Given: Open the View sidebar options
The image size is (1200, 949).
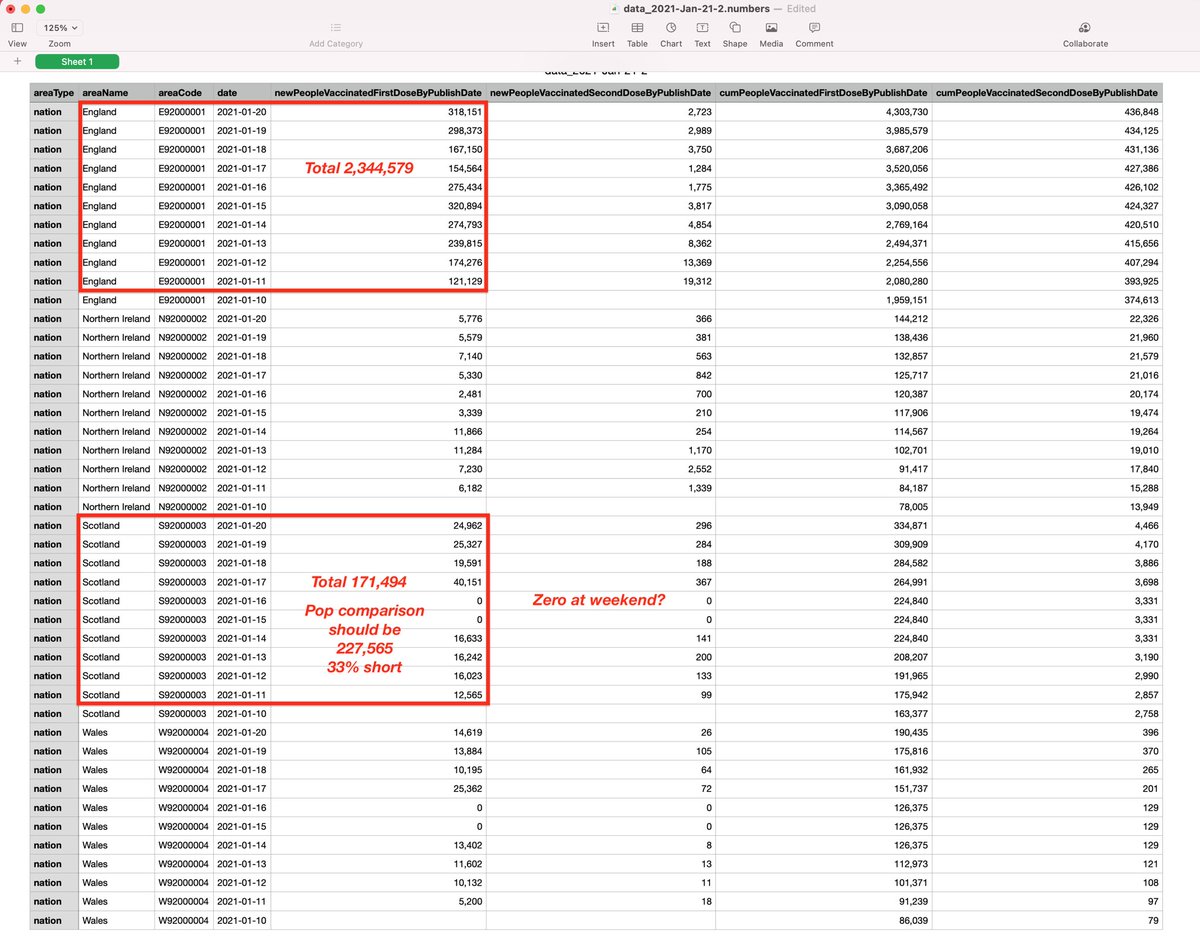Looking at the screenshot, I should point(17,34).
